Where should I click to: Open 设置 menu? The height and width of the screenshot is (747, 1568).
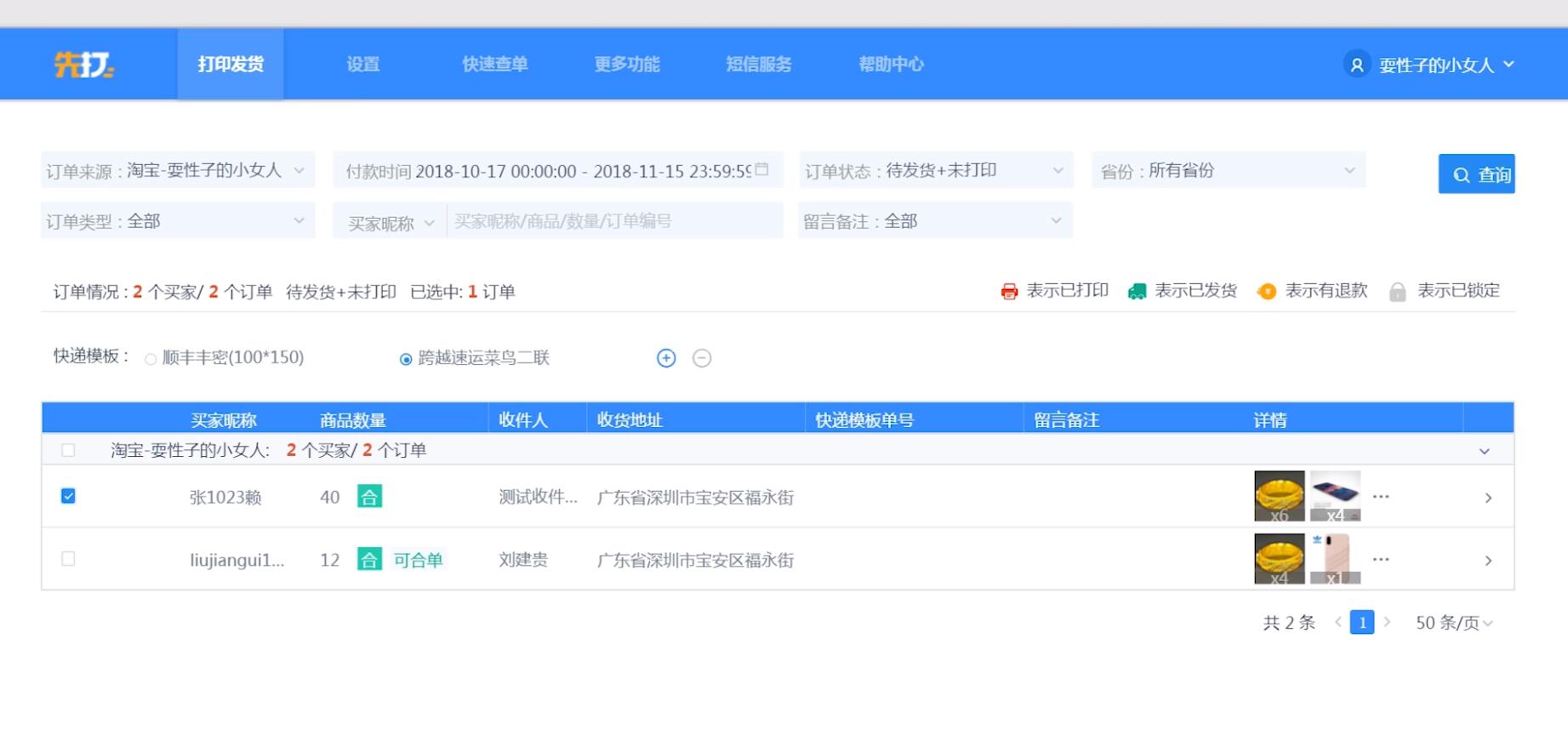(x=363, y=64)
